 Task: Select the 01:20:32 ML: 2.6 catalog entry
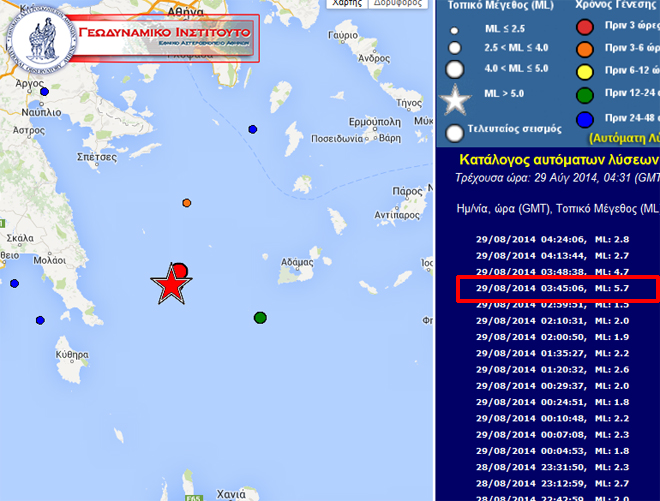(x=552, y=370)
